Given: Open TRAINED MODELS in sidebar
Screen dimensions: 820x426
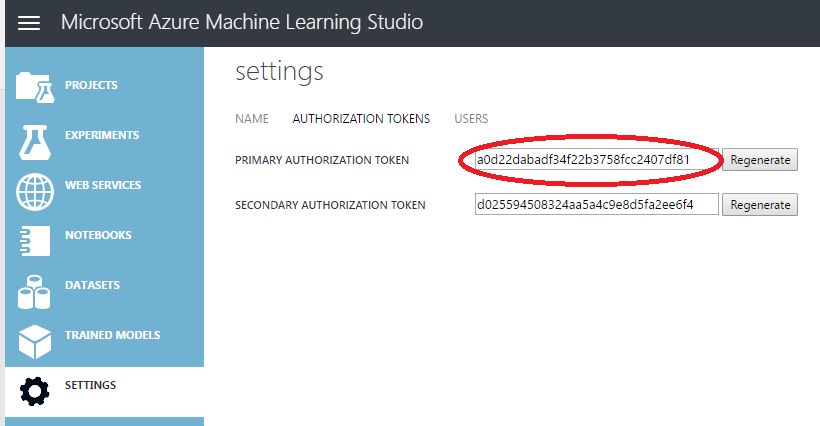Looking at the screenshot, I should (112, 335).
